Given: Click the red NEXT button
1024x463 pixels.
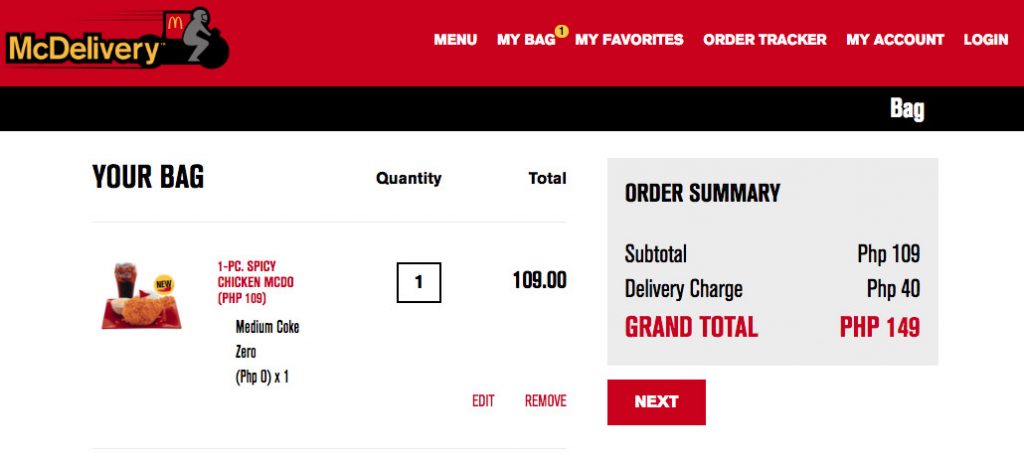Looking at the screenshot, I should coord(656,402).
